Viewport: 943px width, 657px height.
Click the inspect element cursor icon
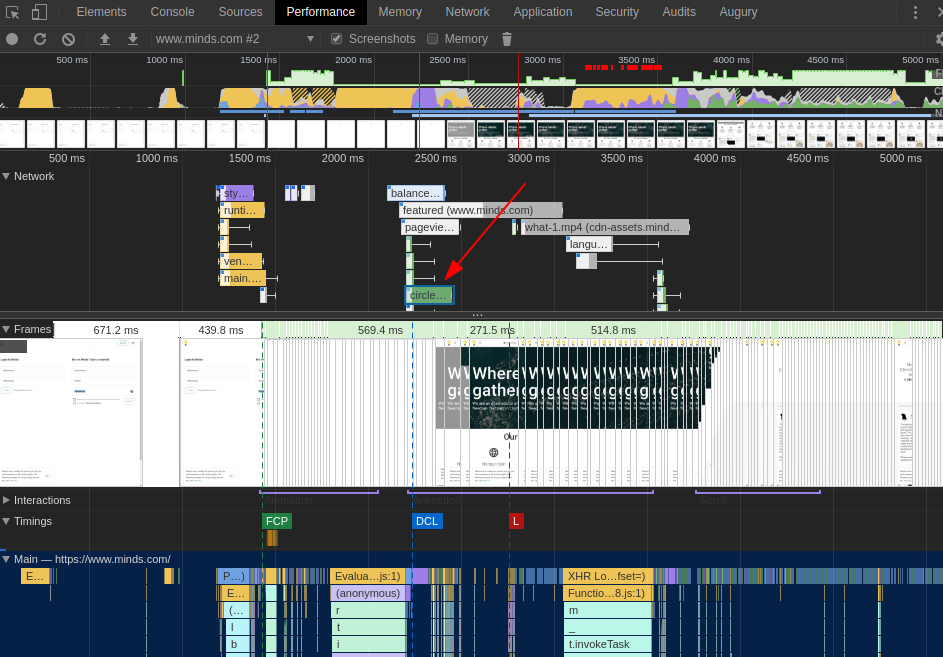pos(13,12)
